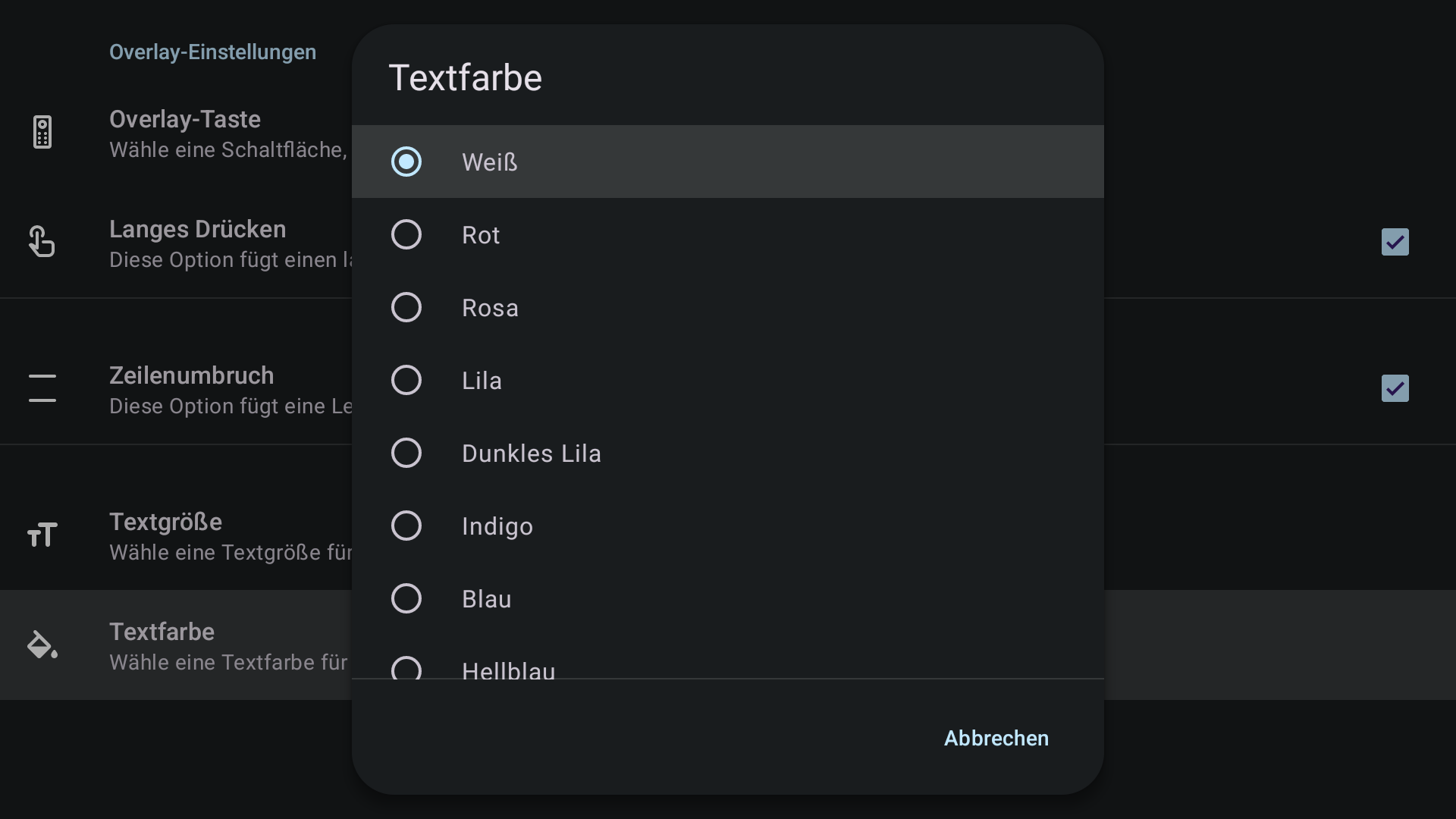Viewport: 1456px width, 819px height.
Task: Click the text size icon beside Textgröße
Action: [42, 535]
